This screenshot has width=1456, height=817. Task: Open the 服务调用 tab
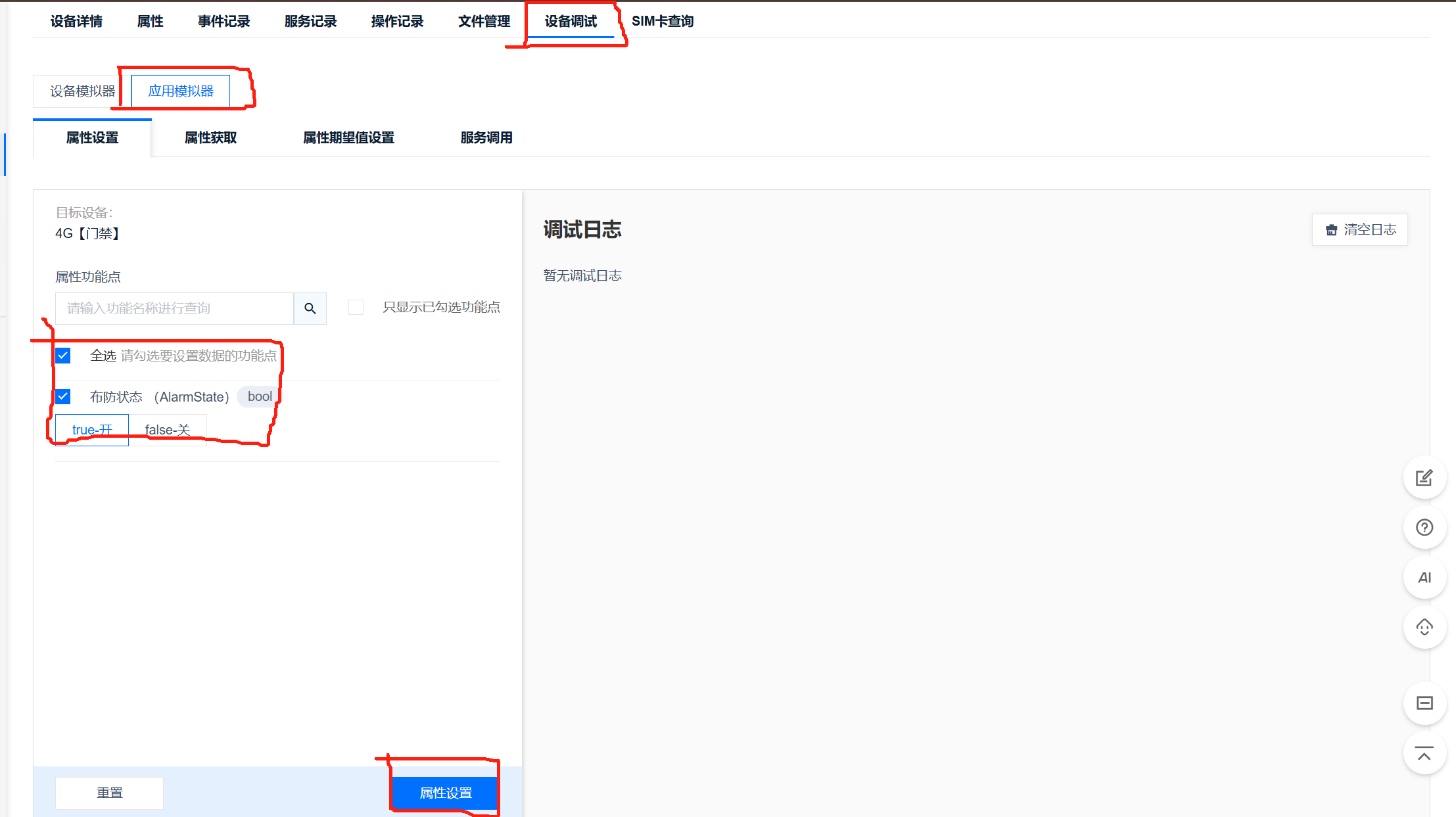(486, 137)
